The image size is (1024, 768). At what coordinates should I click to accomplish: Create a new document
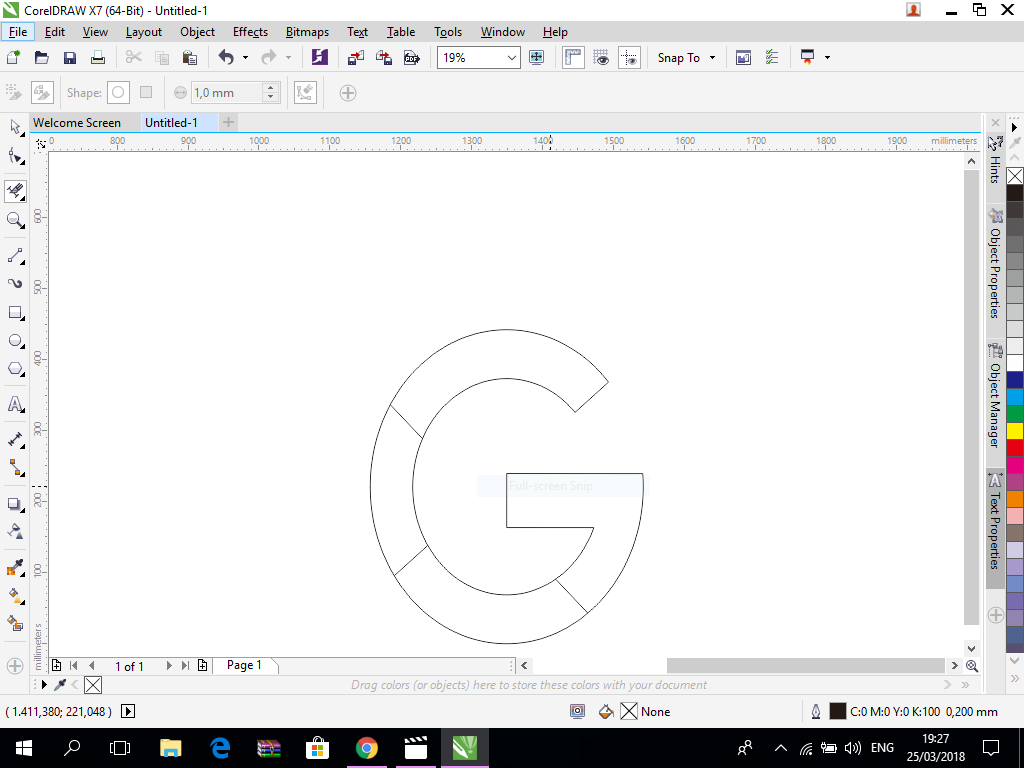[13, 57]
